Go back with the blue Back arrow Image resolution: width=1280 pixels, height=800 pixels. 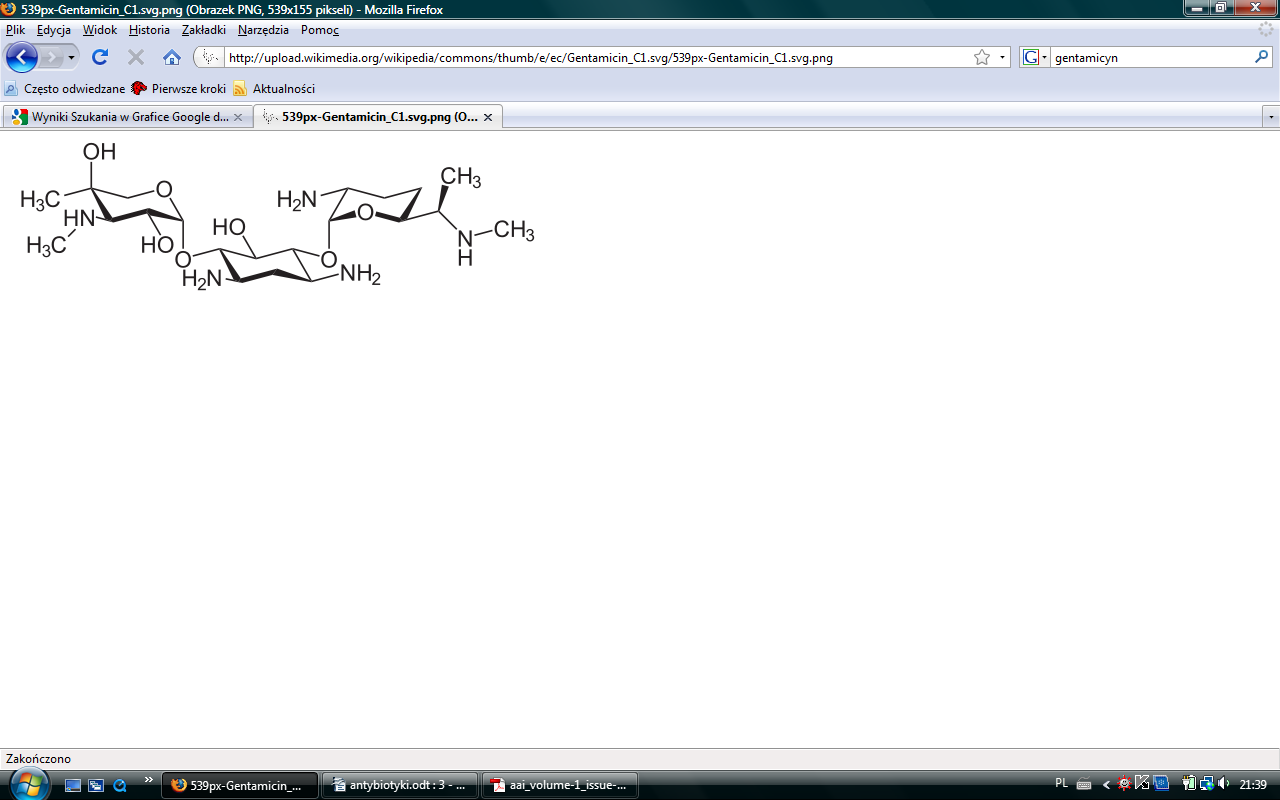(x=21, y=57)
